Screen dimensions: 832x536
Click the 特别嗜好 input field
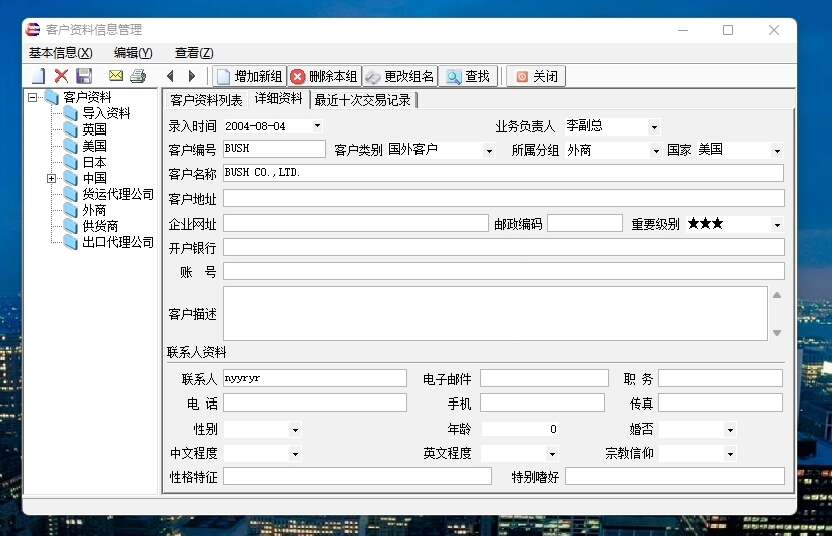click(x=675, y=476)
